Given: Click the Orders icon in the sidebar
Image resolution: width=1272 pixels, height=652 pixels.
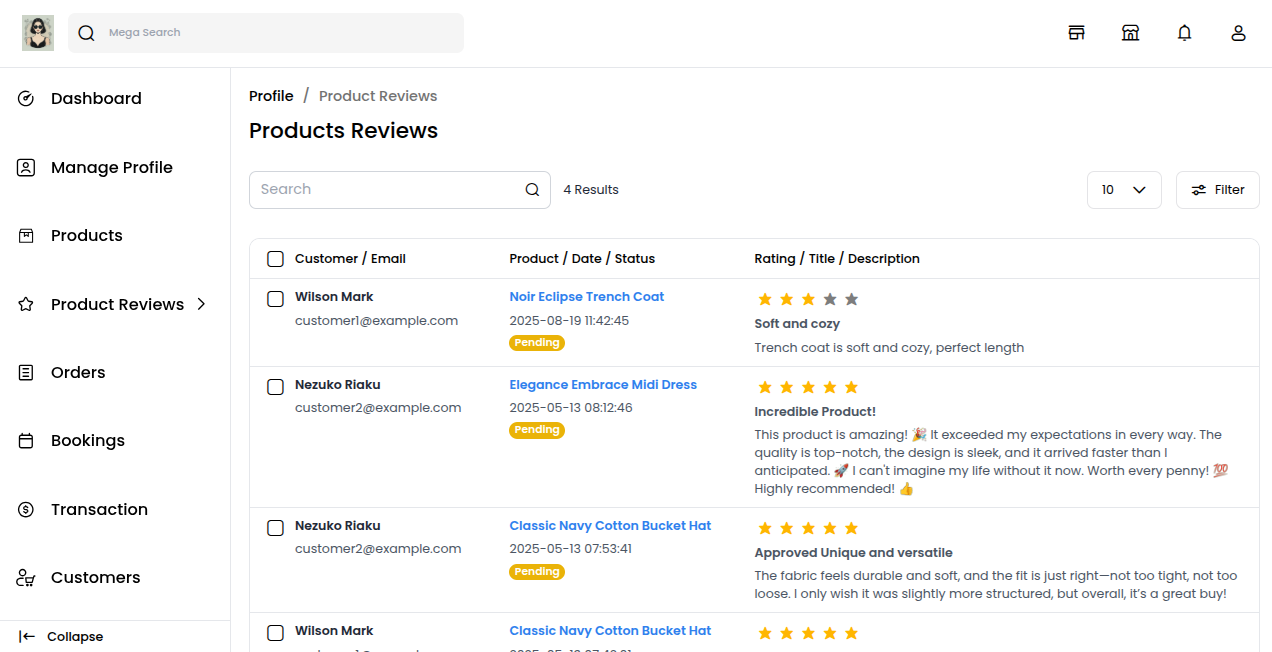Looking at the screenshot, I should (x=25, y=372).
